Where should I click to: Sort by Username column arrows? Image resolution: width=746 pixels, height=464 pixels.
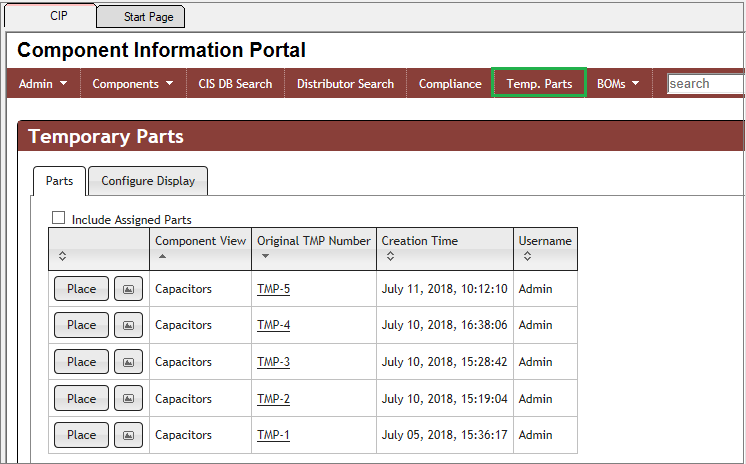[526, 256]
